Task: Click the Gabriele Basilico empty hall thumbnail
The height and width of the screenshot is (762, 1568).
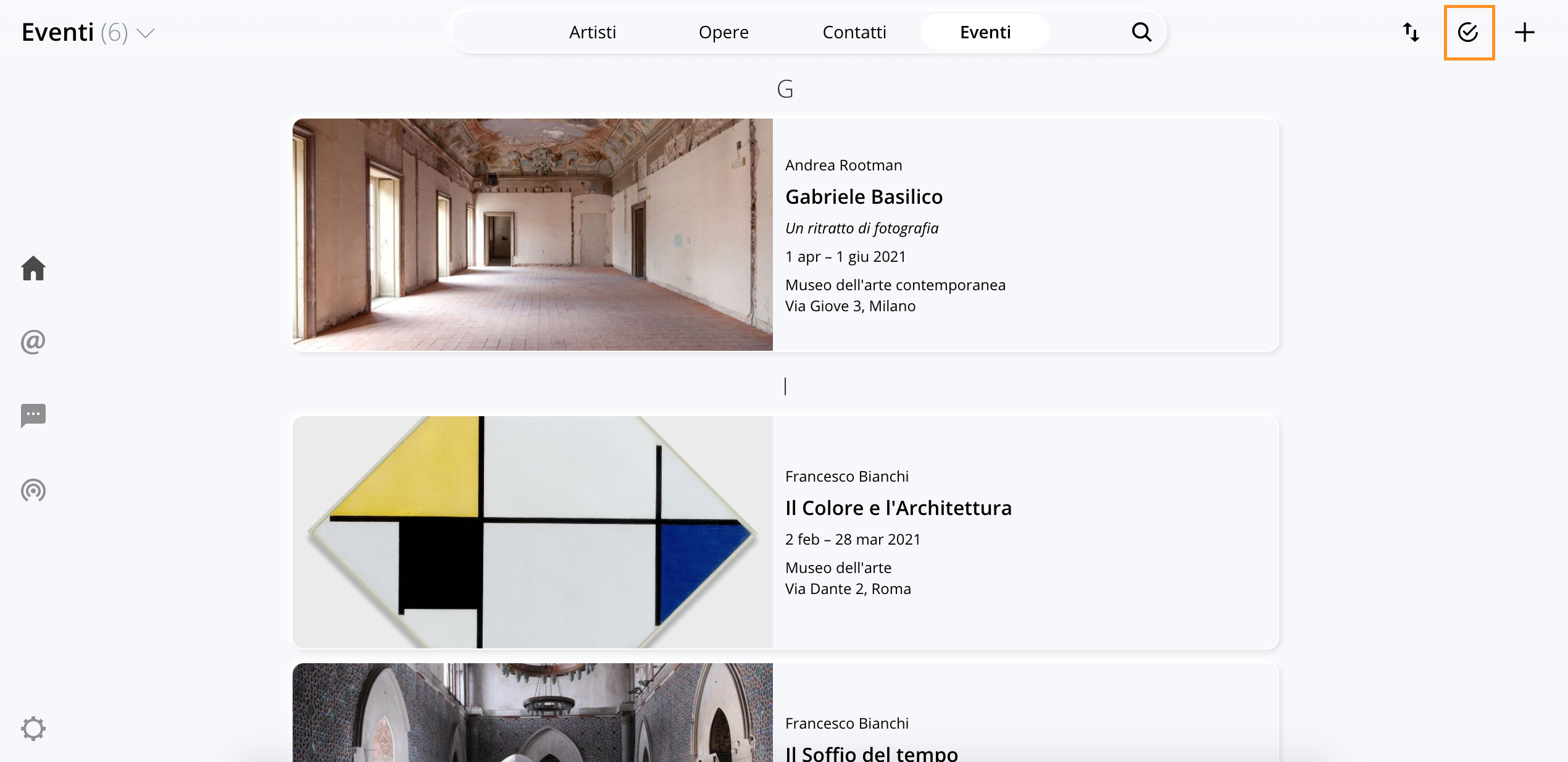Action: tap(533, 235)
